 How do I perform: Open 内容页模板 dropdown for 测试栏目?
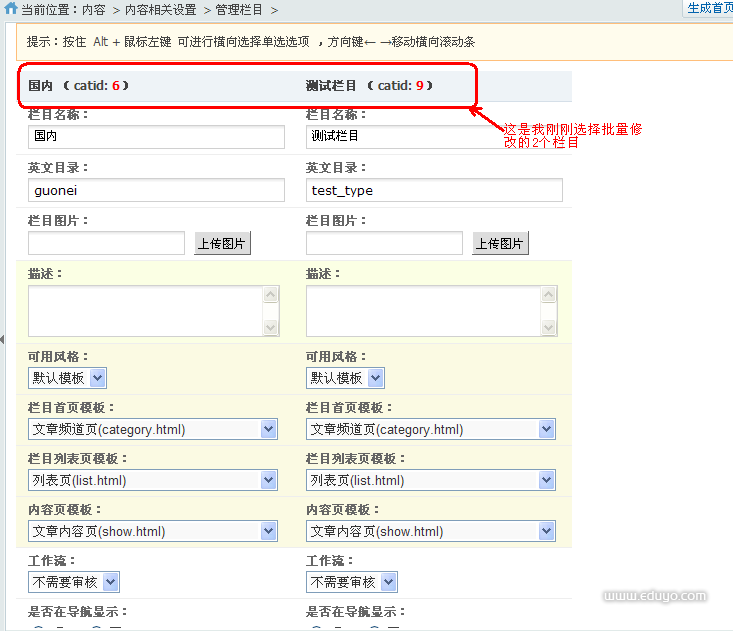click(431, 531)
